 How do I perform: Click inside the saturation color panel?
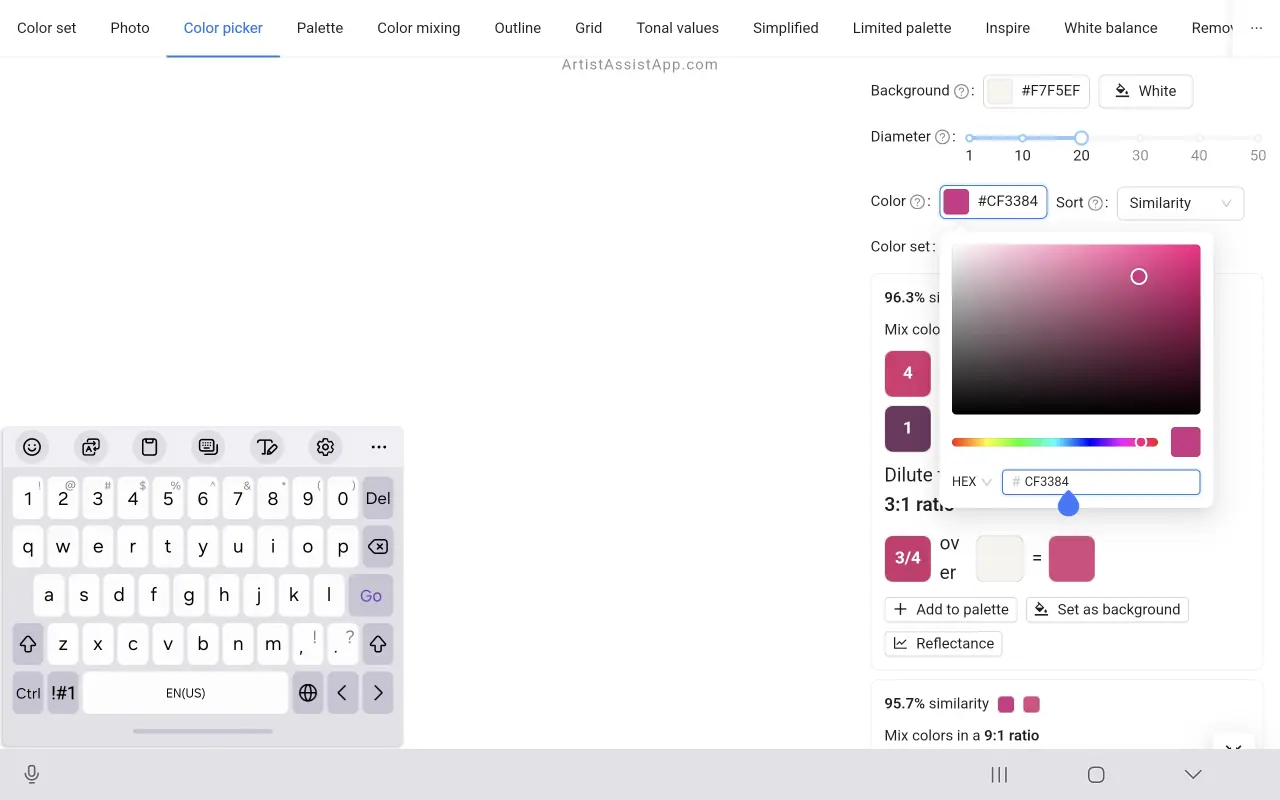pyautogui.click(x=1076, y=329)
